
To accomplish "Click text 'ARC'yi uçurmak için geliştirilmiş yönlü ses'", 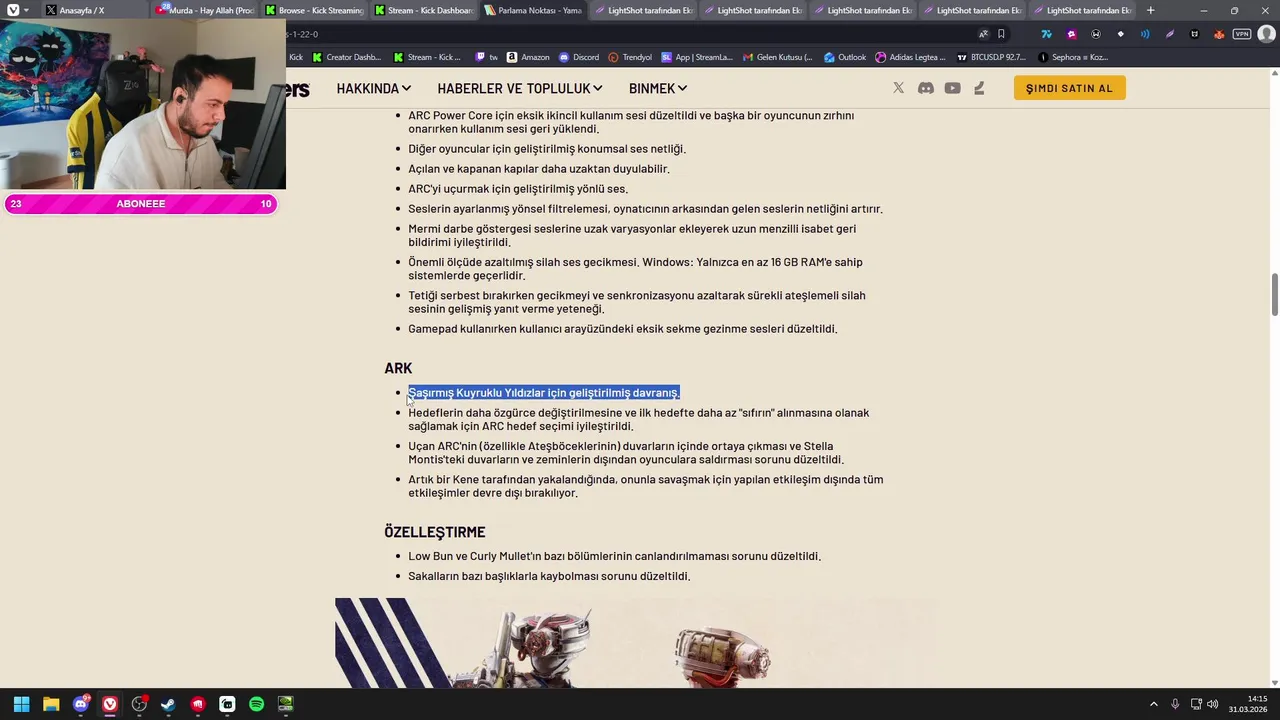I will click(518, 189).
